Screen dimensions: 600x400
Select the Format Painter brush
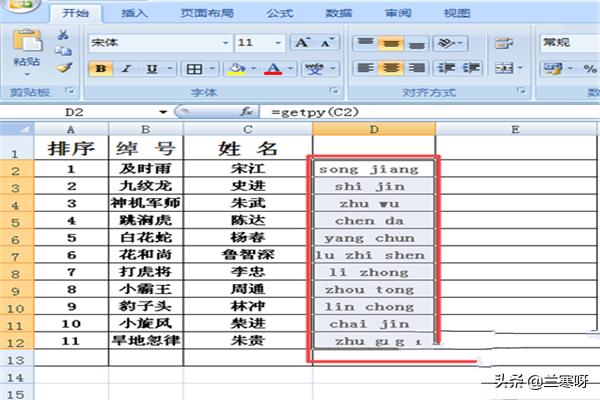[x=64, y=68]
